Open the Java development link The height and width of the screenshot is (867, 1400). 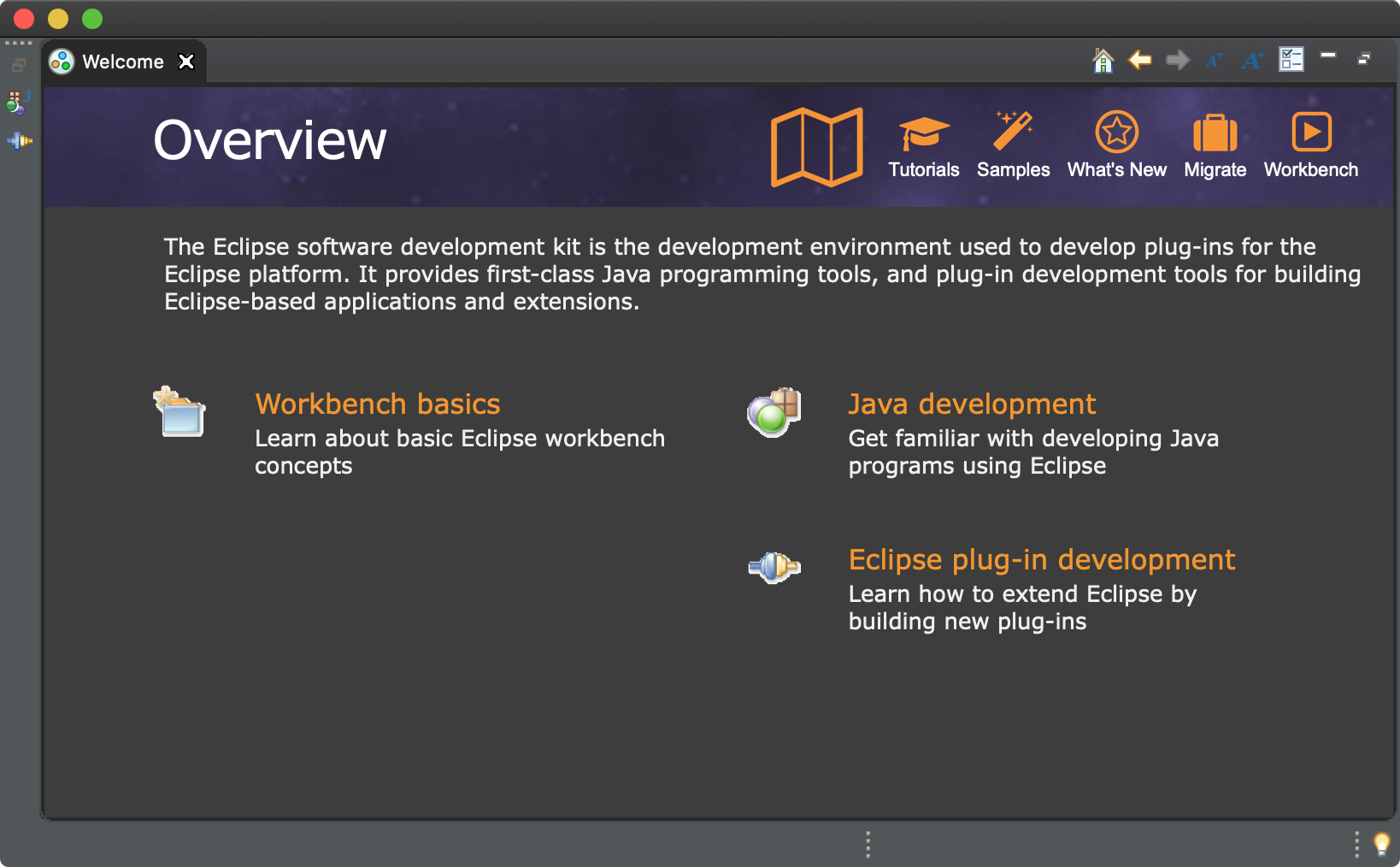pos(972,404)
